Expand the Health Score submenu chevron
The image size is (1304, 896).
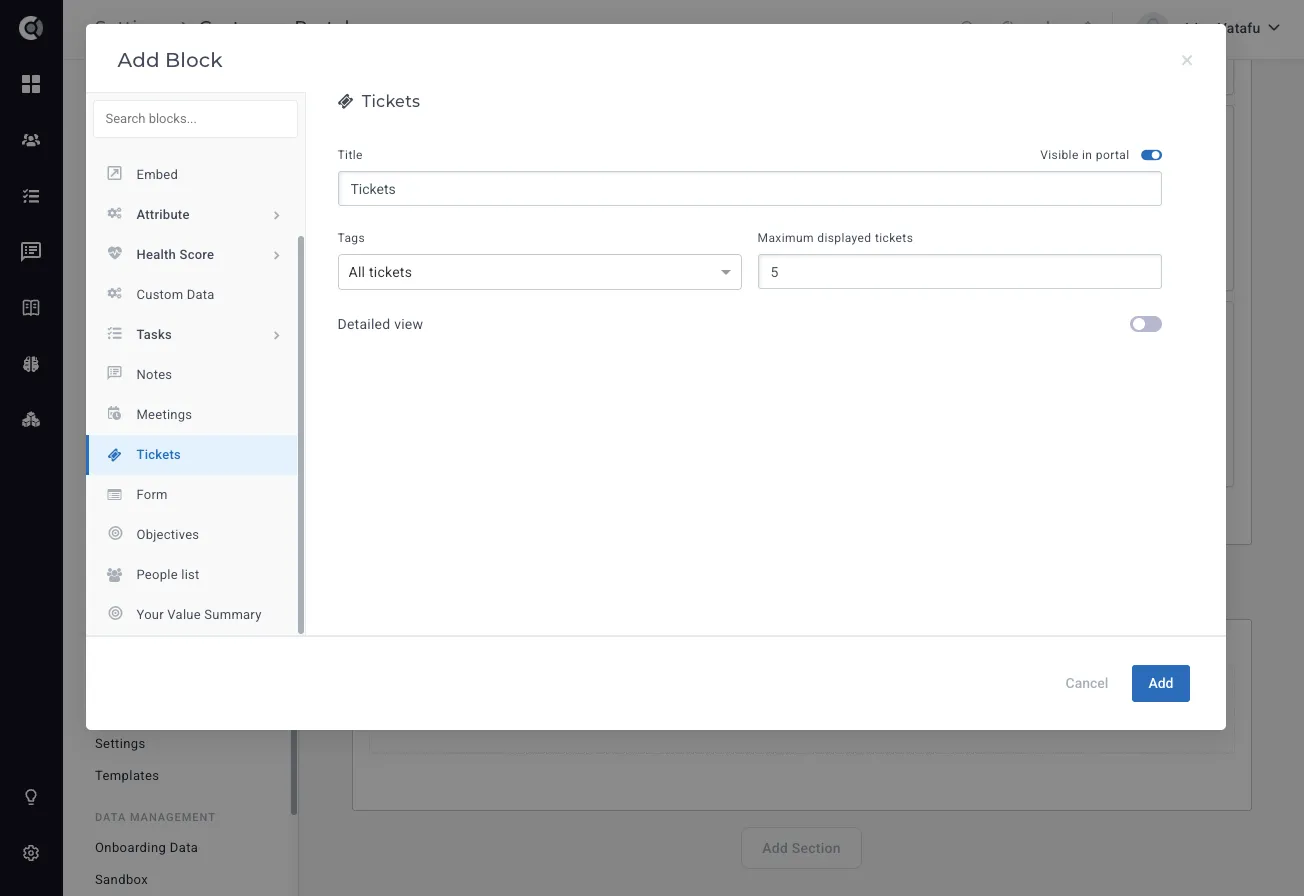[277, 255]
